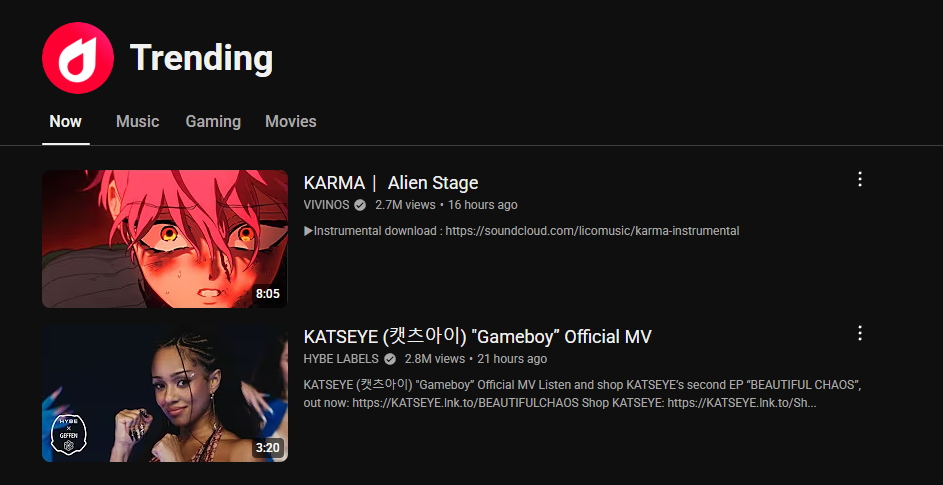Click the red Trending flame logo
Screen dimensions: 943x485
(78, 58)
